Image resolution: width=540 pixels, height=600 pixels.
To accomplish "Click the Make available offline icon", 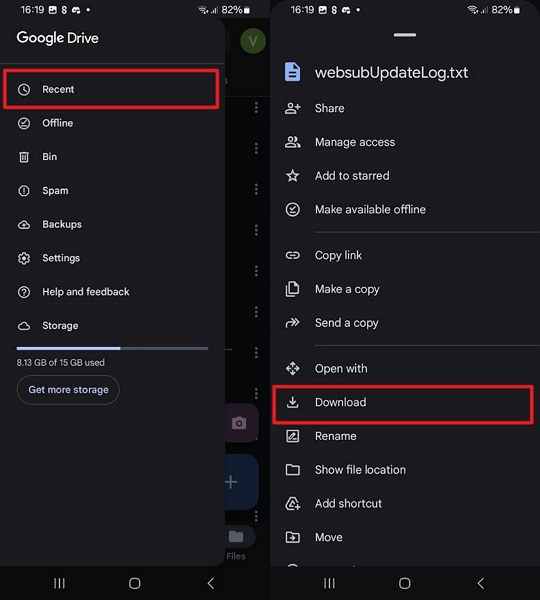I will point(293,210).
